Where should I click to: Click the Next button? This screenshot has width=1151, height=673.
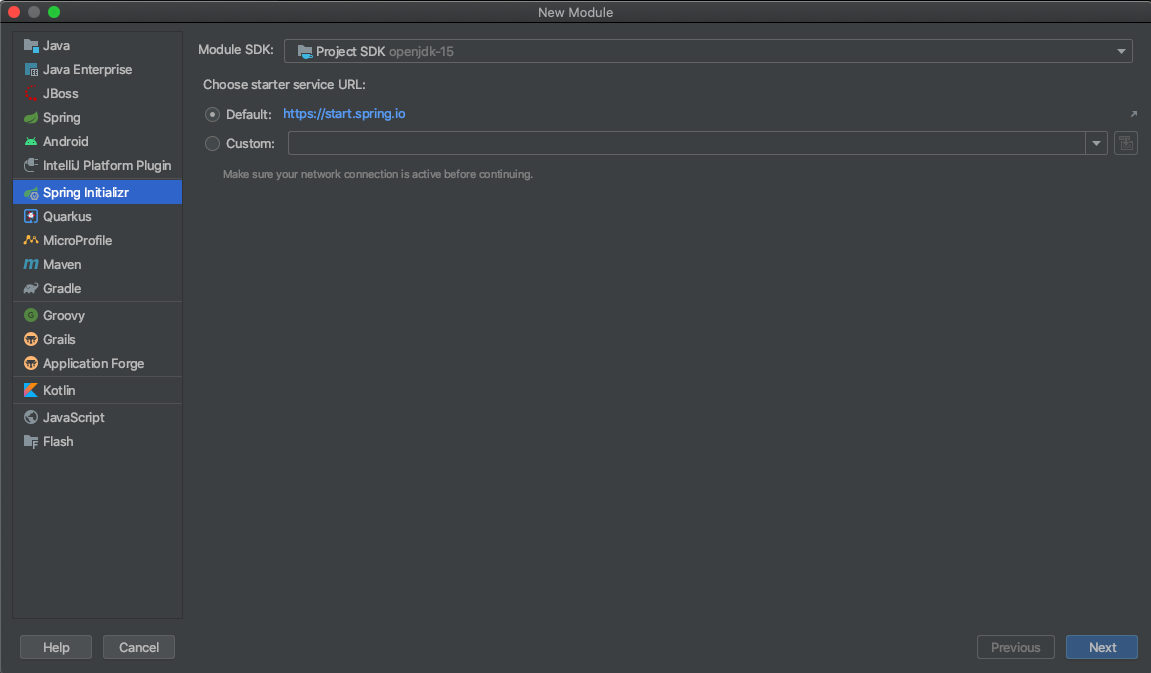click(1102, 647)
